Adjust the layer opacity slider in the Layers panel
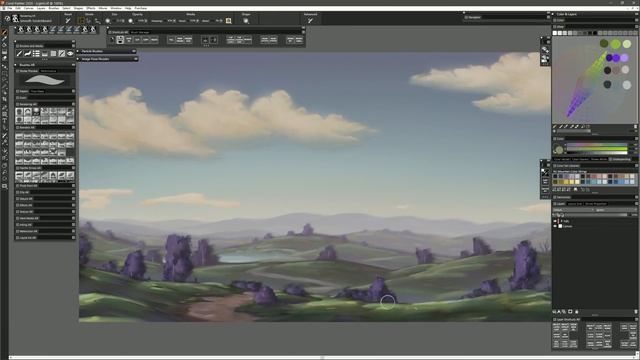Screen dimensions: 640x360 pyautogui.click(x=596, y=215)
